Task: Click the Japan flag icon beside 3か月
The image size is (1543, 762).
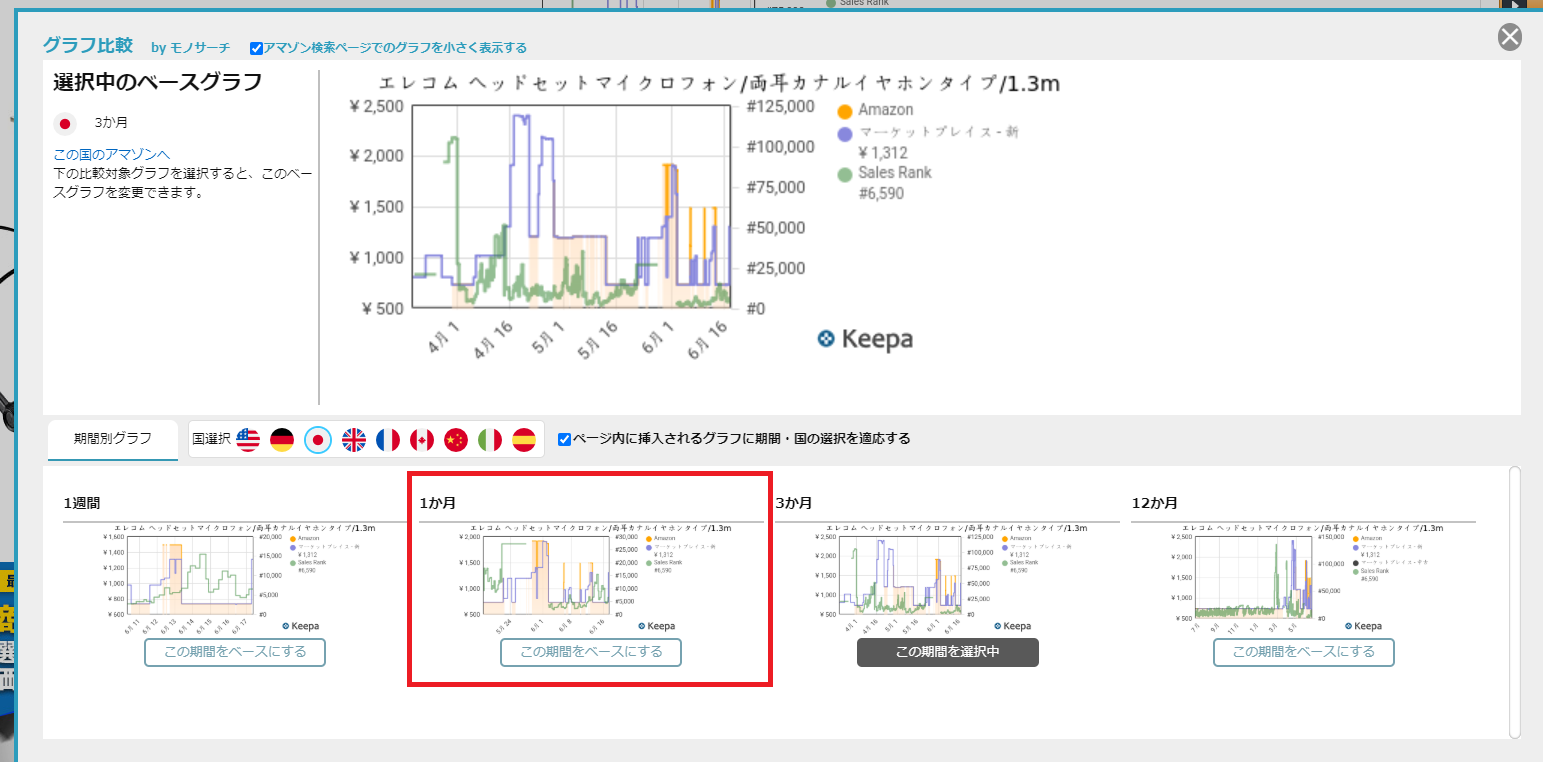Action: tap(65, 124)
